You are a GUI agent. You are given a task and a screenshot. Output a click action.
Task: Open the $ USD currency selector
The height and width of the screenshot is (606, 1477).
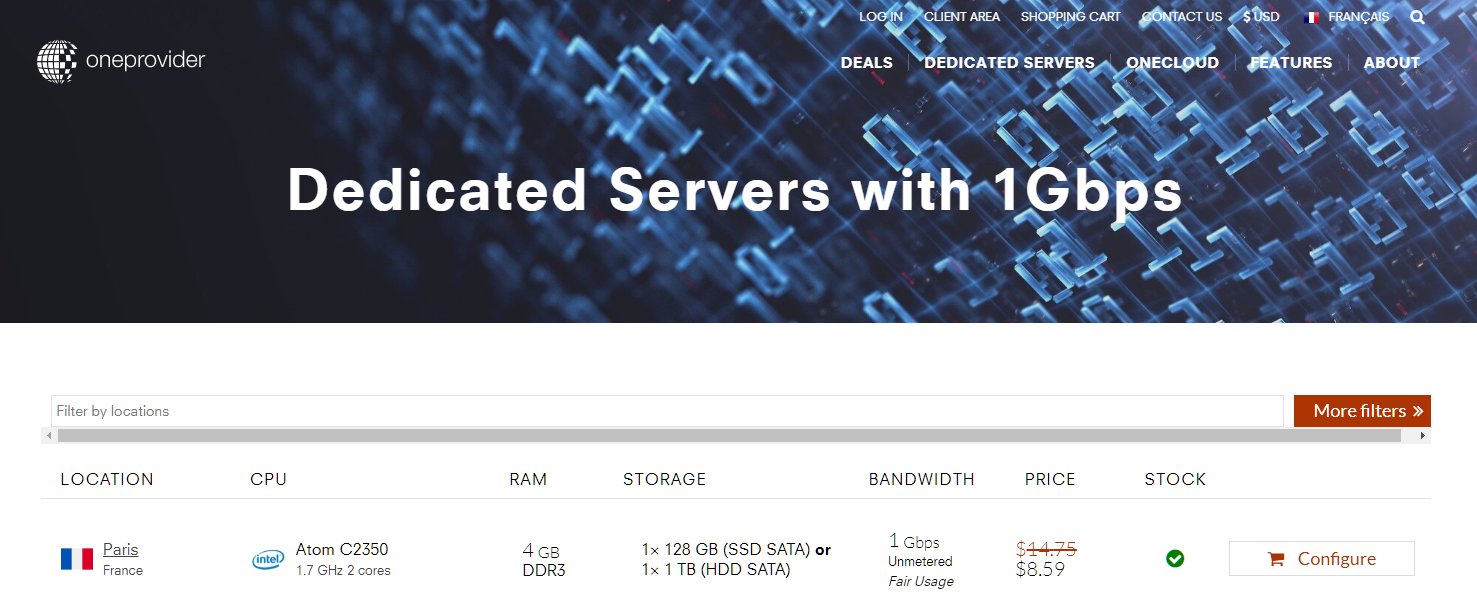[x=1261, y=17]
